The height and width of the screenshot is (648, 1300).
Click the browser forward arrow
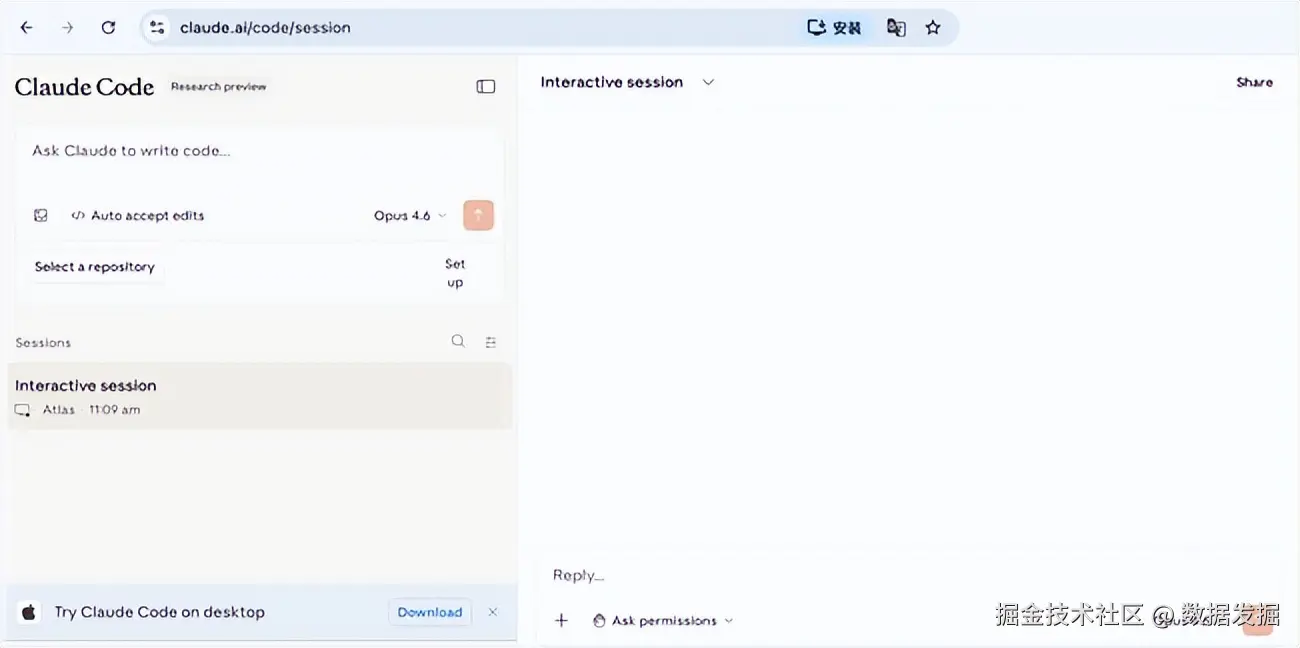coord(67,28)
